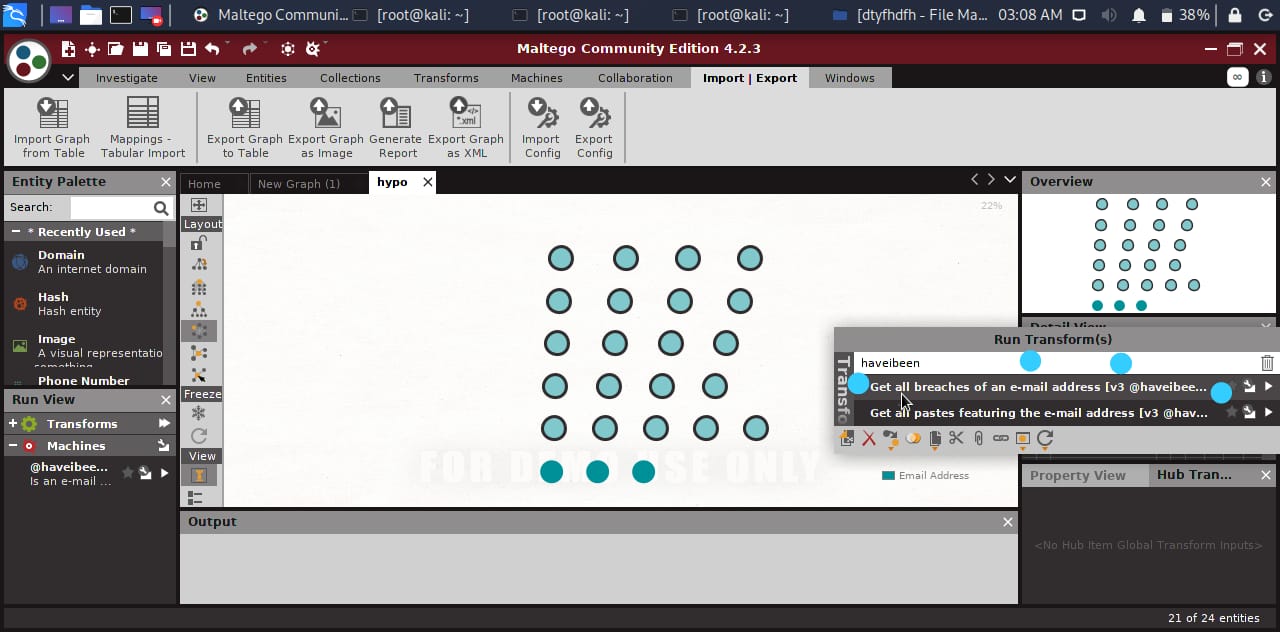Open the Investigate ribbon tab
This screenshot has width=1280, height=632.
tap(126, 78)
